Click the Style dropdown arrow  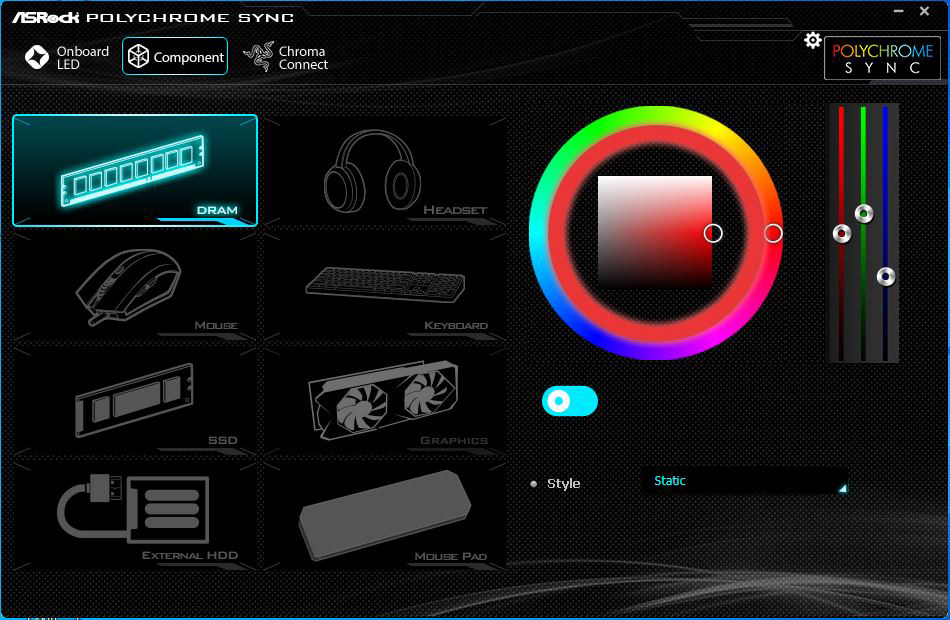click(x=842, y=488)
